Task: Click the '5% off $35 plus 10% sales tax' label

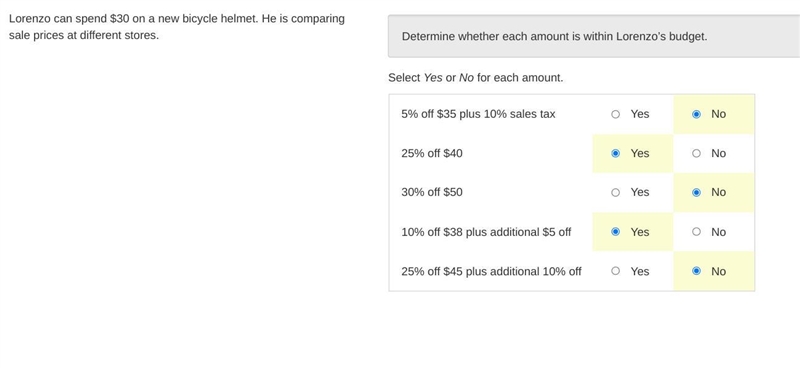Action: [478, 114]
